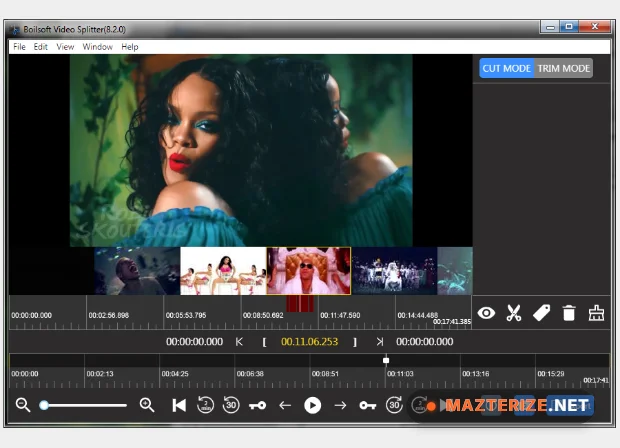Click the tag label icon
The height and width of the screenshot is (448, 620).
pos(541,313)
